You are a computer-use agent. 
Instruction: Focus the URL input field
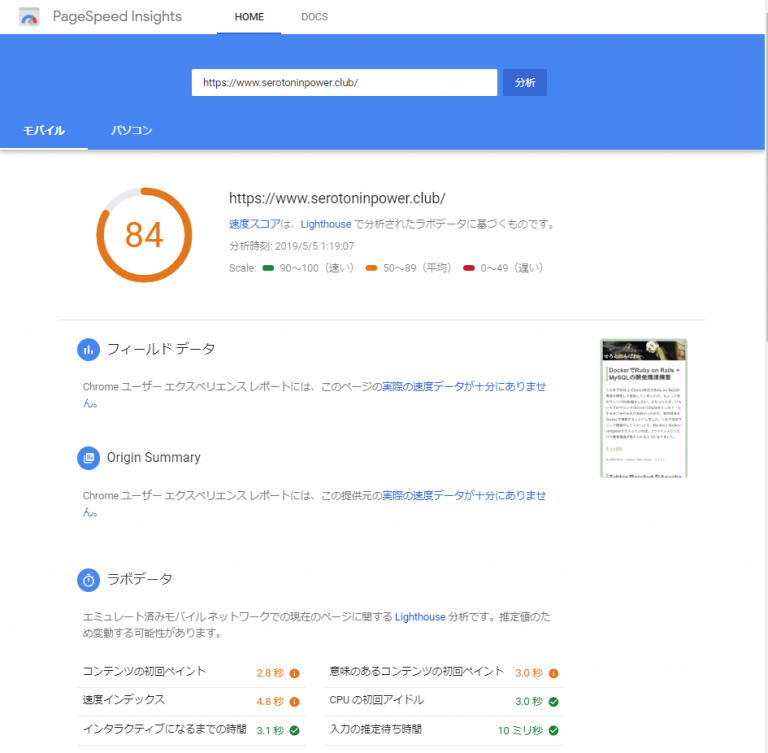[x=344, y=82]
